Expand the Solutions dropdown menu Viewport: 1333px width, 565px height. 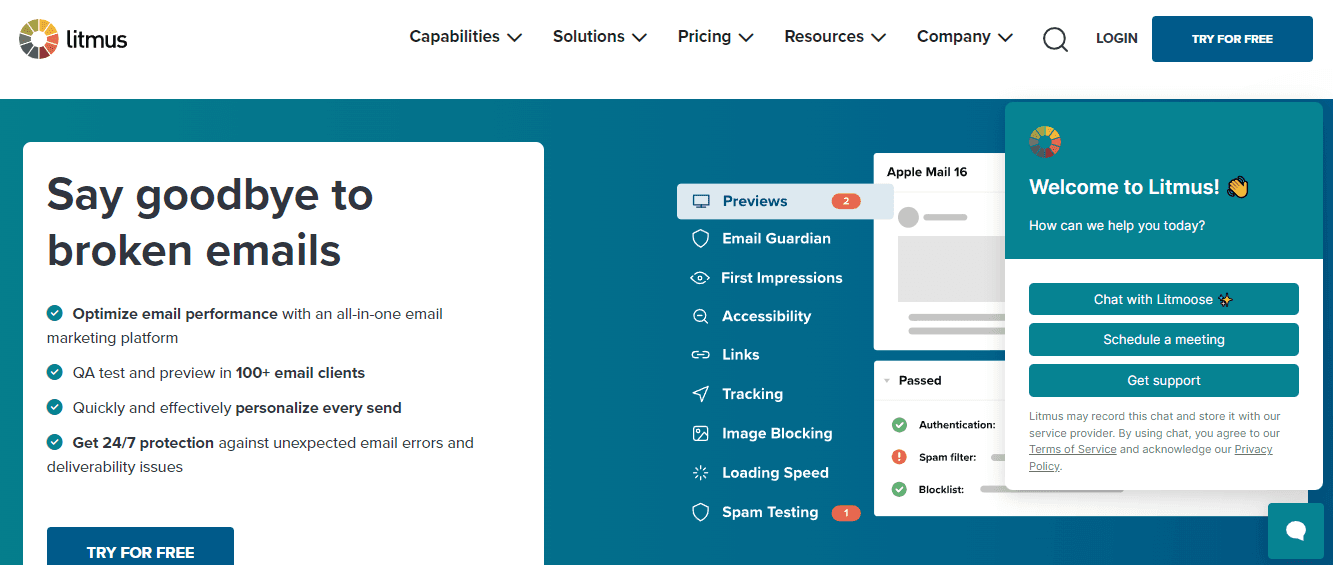600,37
